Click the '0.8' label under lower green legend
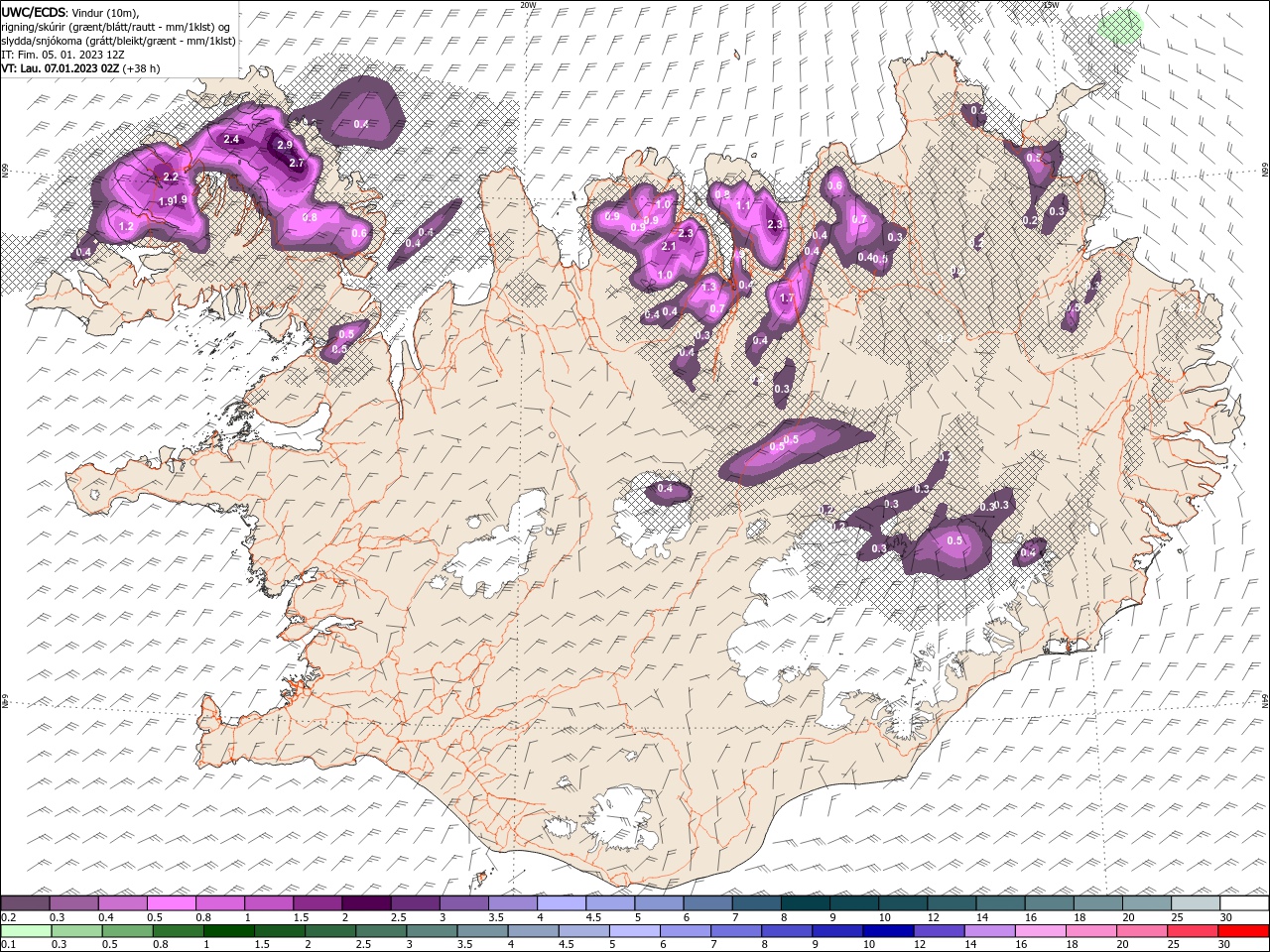Viewport: 1270px width, 952px height. (160, 945)
